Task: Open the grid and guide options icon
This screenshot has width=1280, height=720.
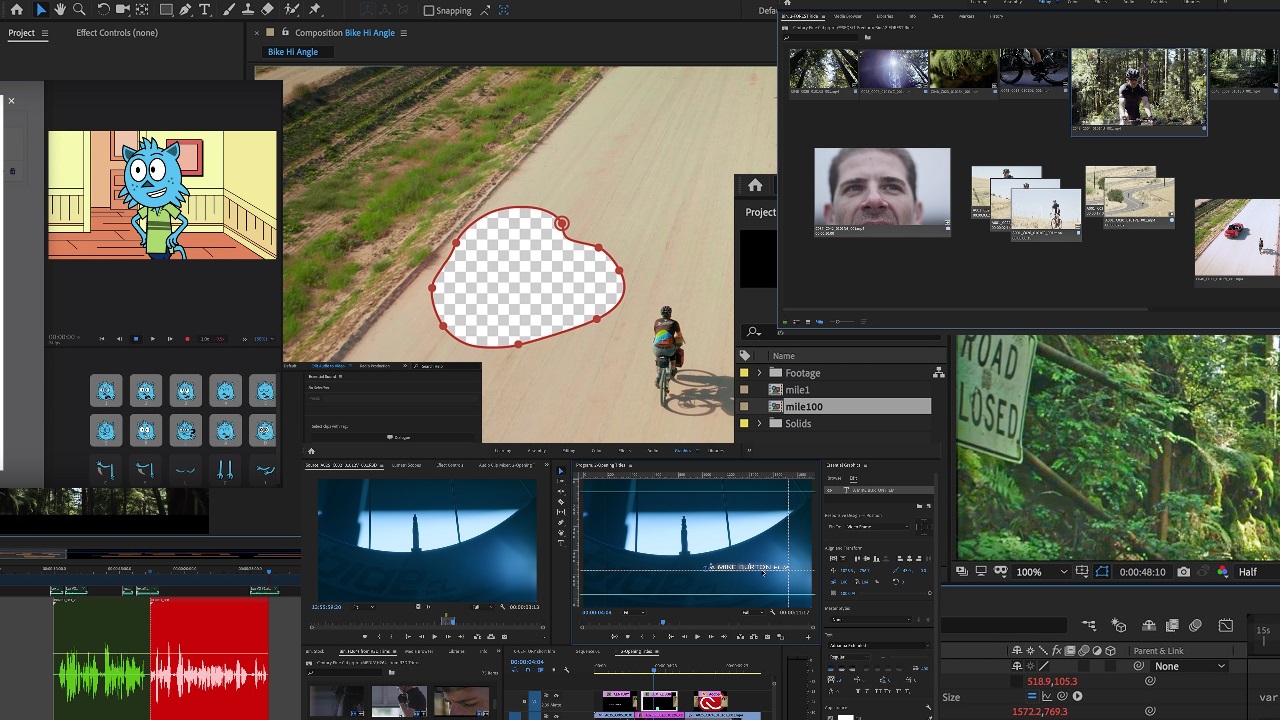Action: 1082,572
